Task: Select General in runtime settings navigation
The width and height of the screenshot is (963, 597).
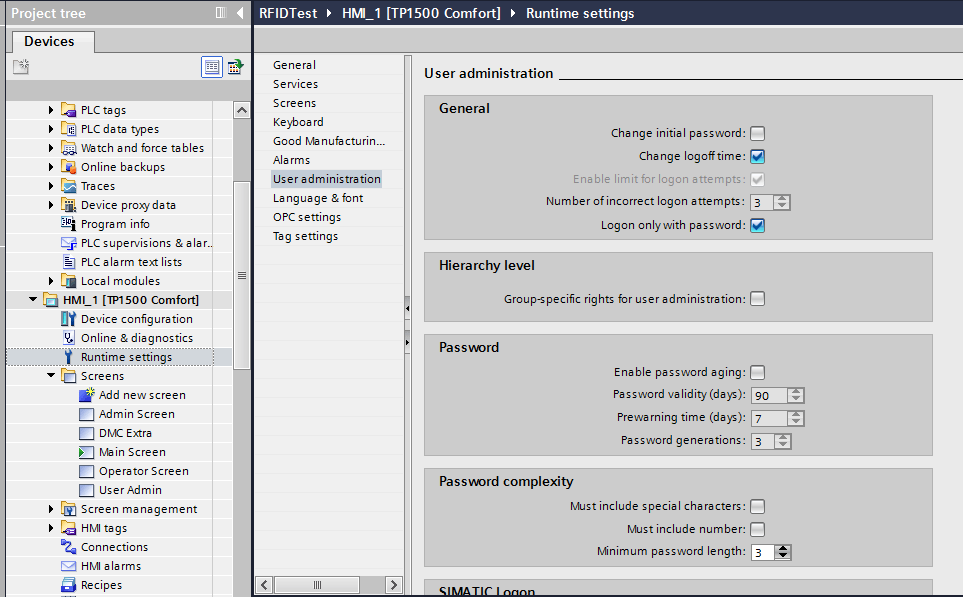Action: (294, 65)
